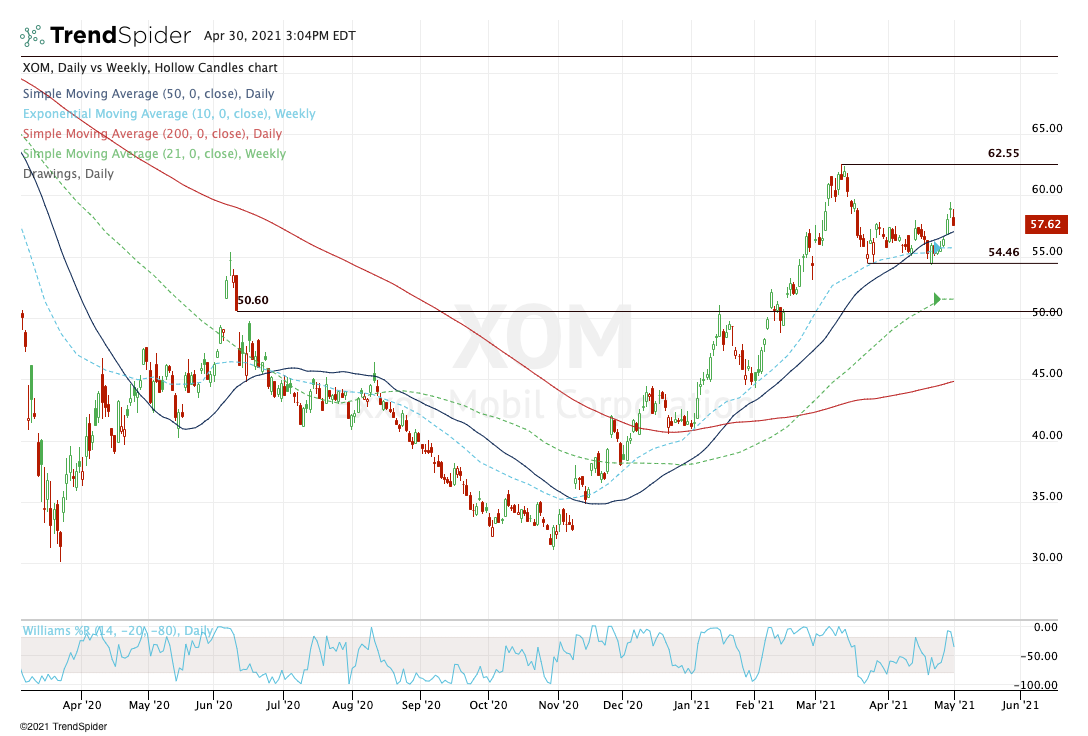The image size is (1088, 736).
Task: Click the Jun '21 date axis label
Action: 1021,705
